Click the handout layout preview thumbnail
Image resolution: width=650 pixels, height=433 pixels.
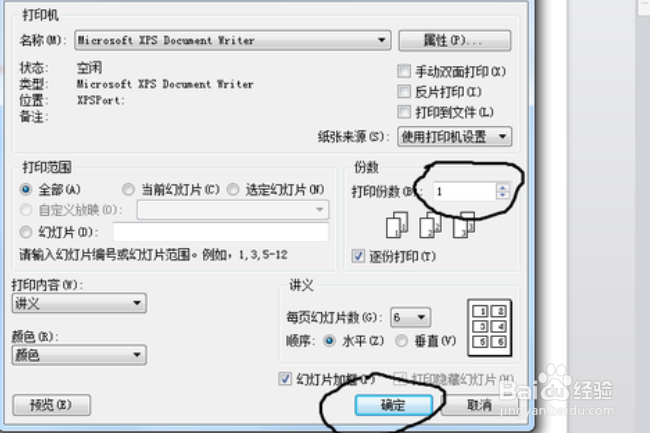(490, 327)
